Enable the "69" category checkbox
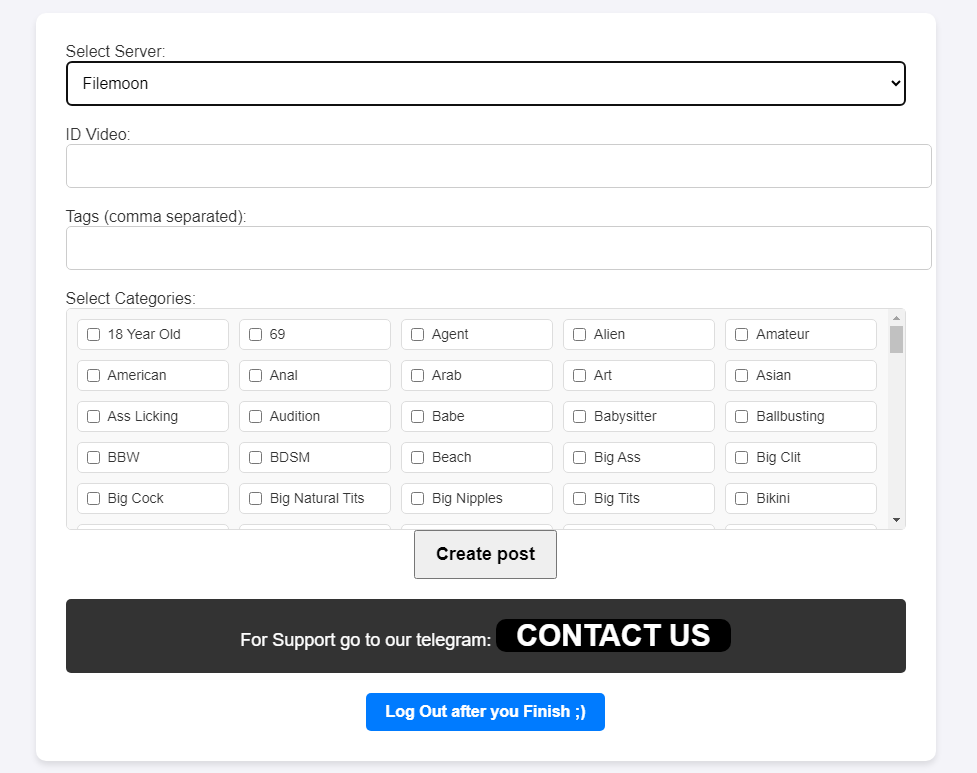The height and width of the screenshot is (773, 977). click(255, 334)
